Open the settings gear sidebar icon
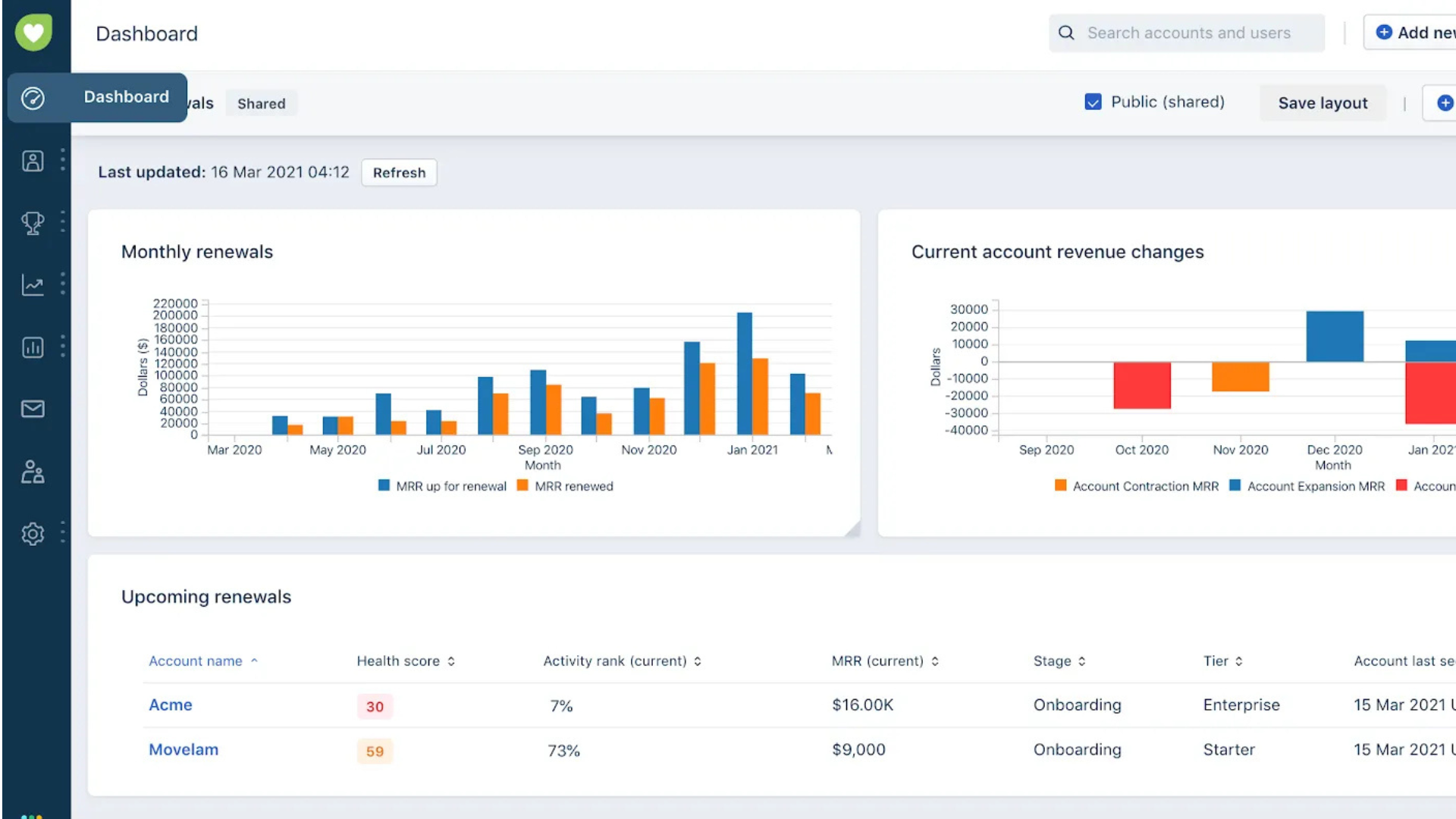 33,534
